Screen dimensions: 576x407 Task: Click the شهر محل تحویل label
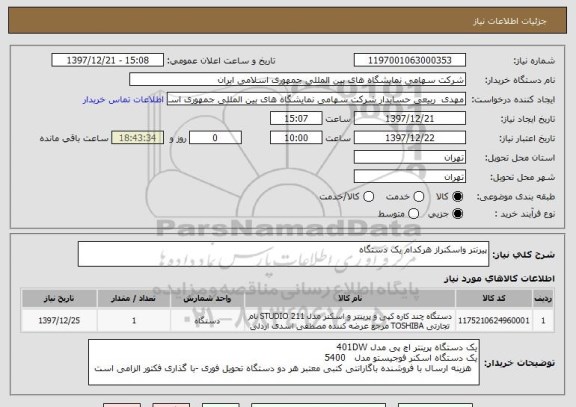[x=523, y=177]
